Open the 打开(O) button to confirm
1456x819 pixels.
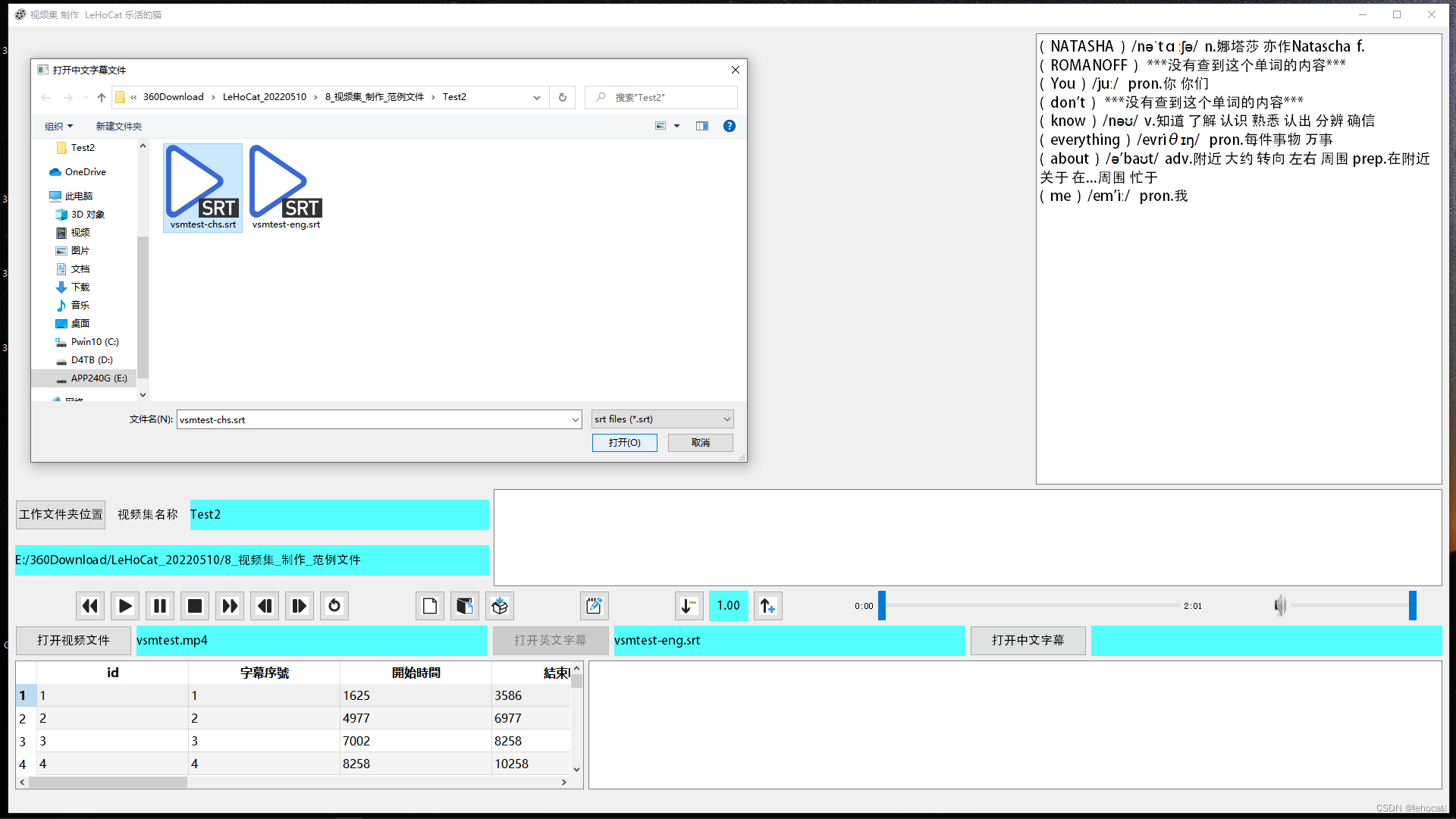624,442
